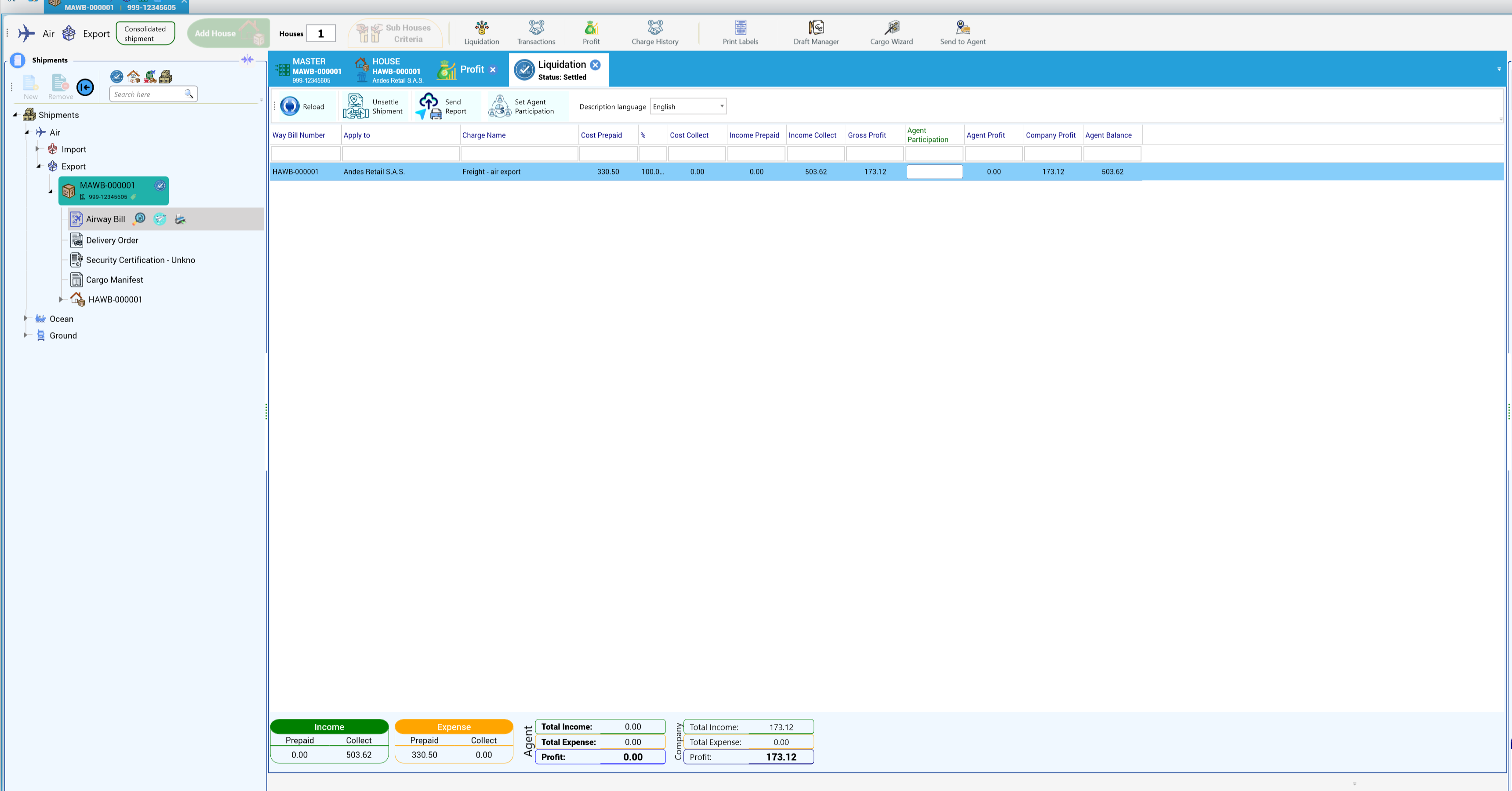Click the Charge Name column filter box
Image resolution: width=1512 pixels, height=791 pixels.
coord(519,154)
